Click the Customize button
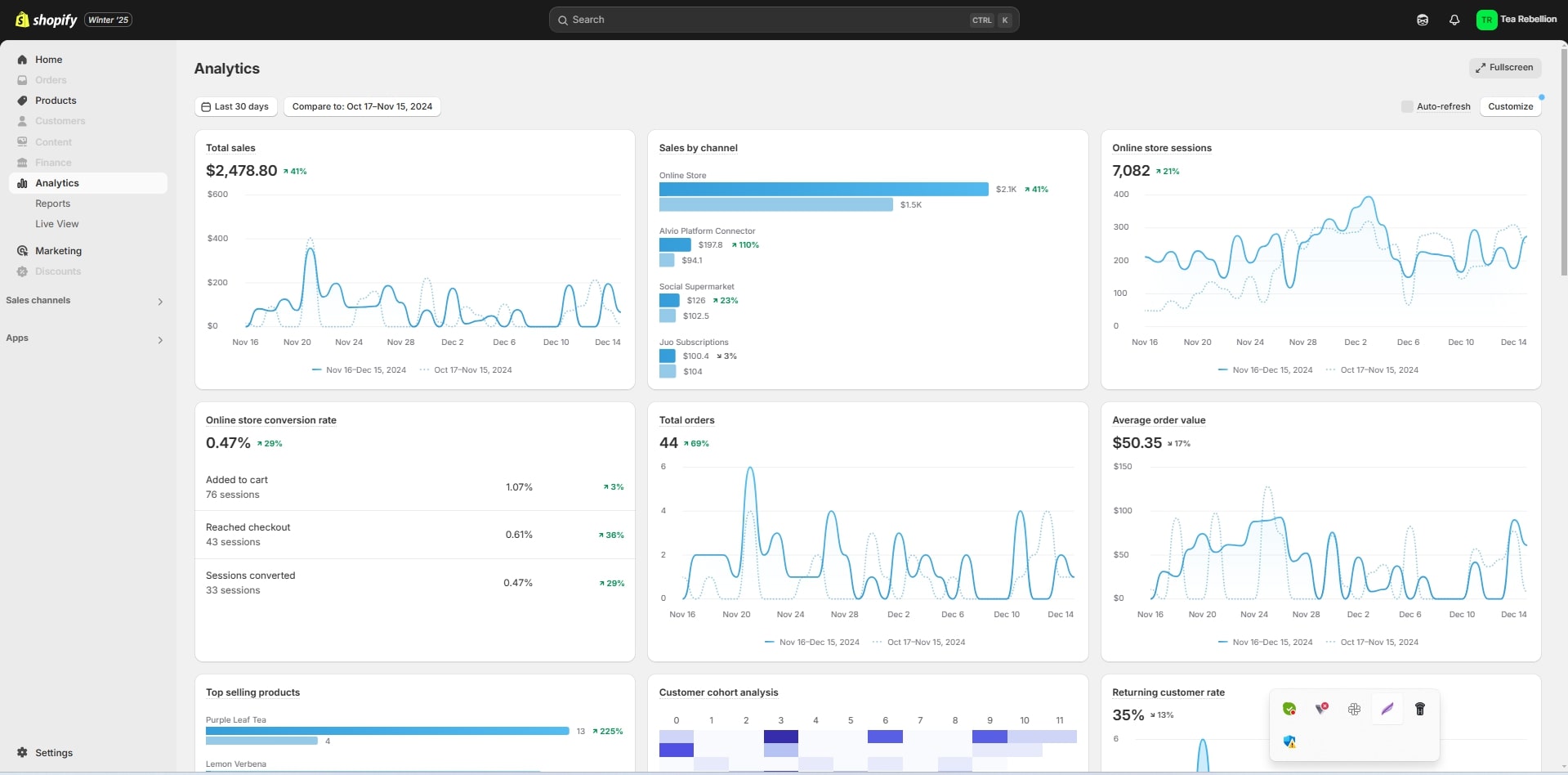1568x775 pixels. 1510,106
